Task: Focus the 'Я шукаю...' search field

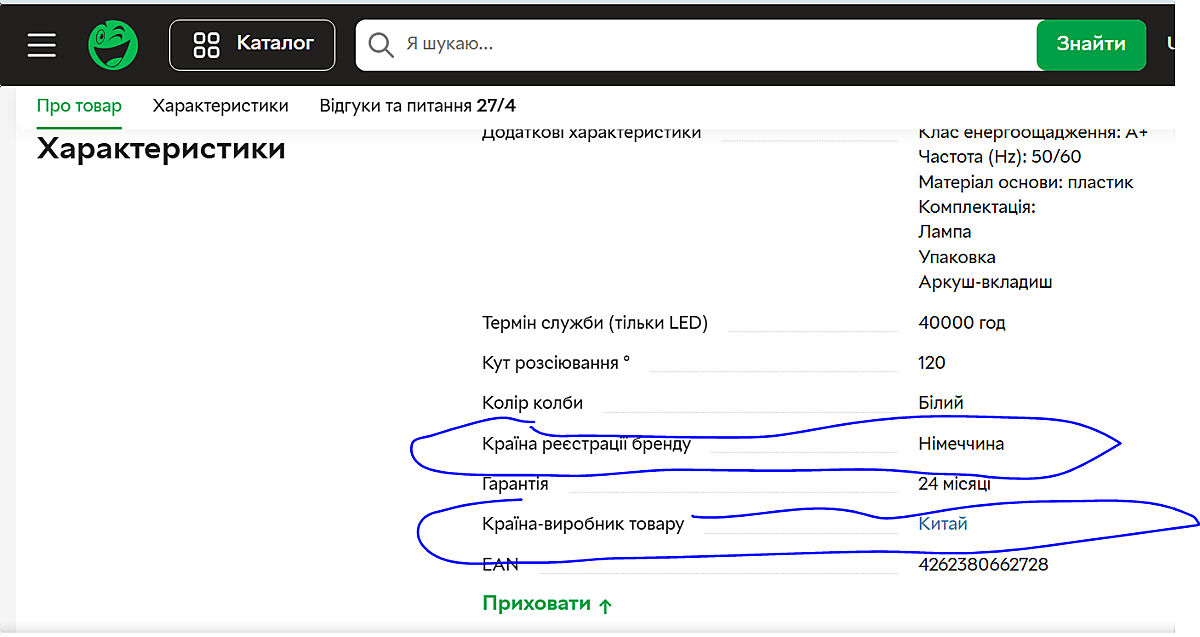Action: 700,45
